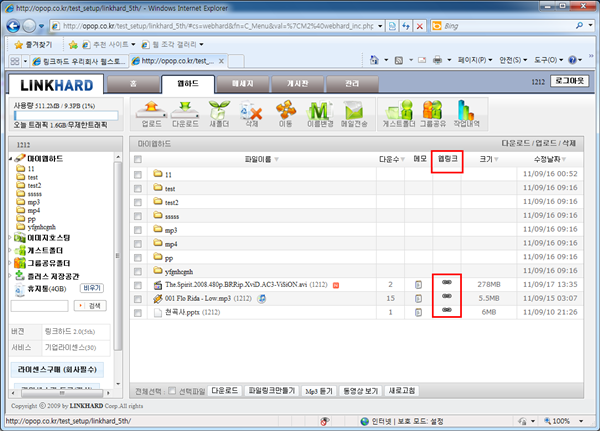Click the 검색 search button in sidebar
The height and width of the screenshot is (431, 600).
pyautogui.click(x=90, y=306)
